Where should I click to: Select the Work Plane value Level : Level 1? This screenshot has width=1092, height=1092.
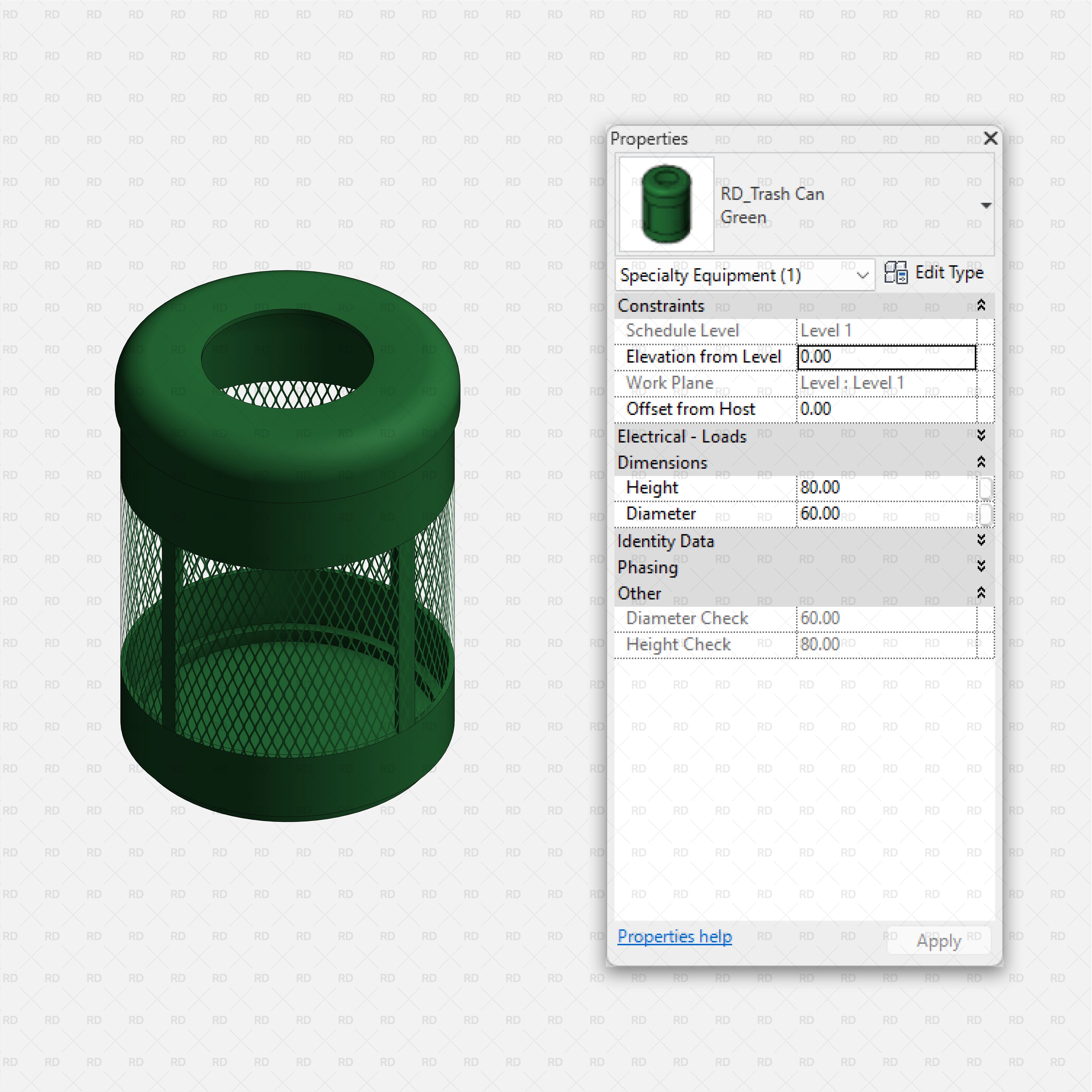(852, 383)
